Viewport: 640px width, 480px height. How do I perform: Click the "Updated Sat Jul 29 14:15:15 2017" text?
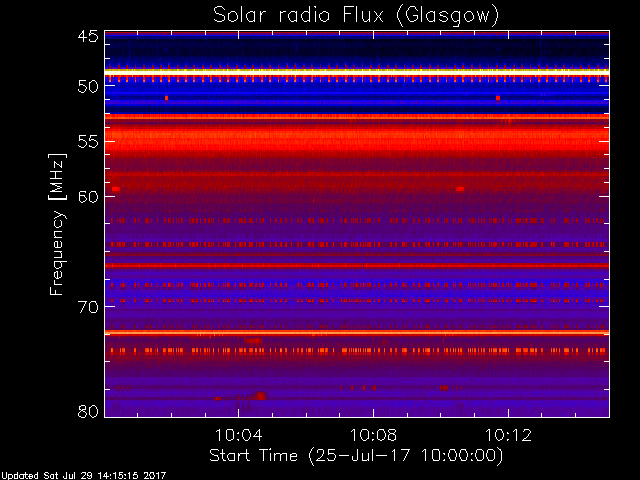click(84, 476)
